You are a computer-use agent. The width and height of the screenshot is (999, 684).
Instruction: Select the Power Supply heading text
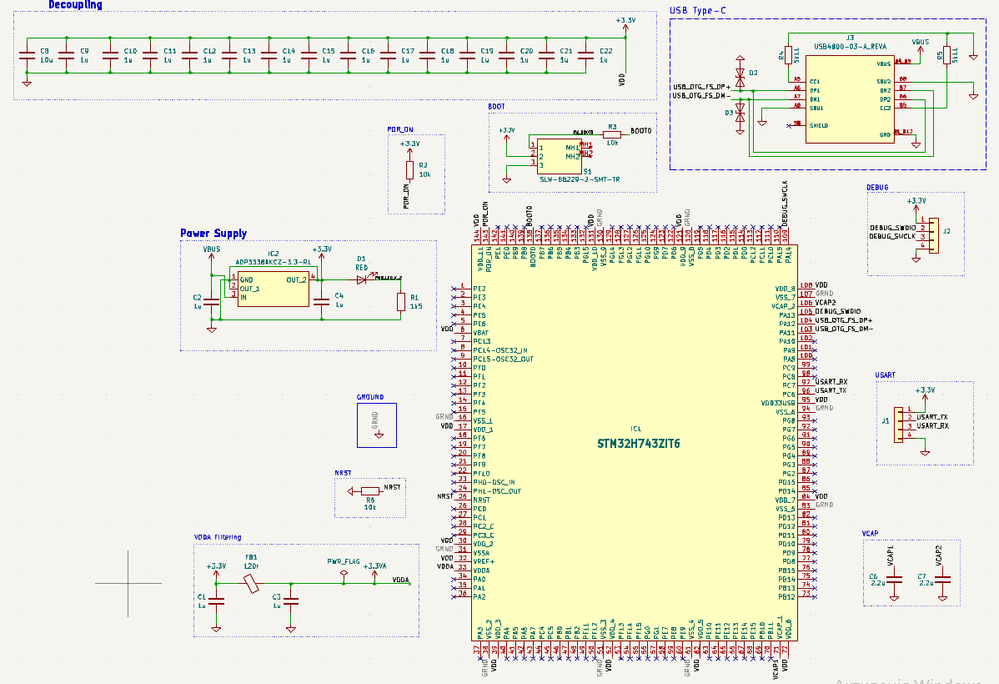[213, 233]
